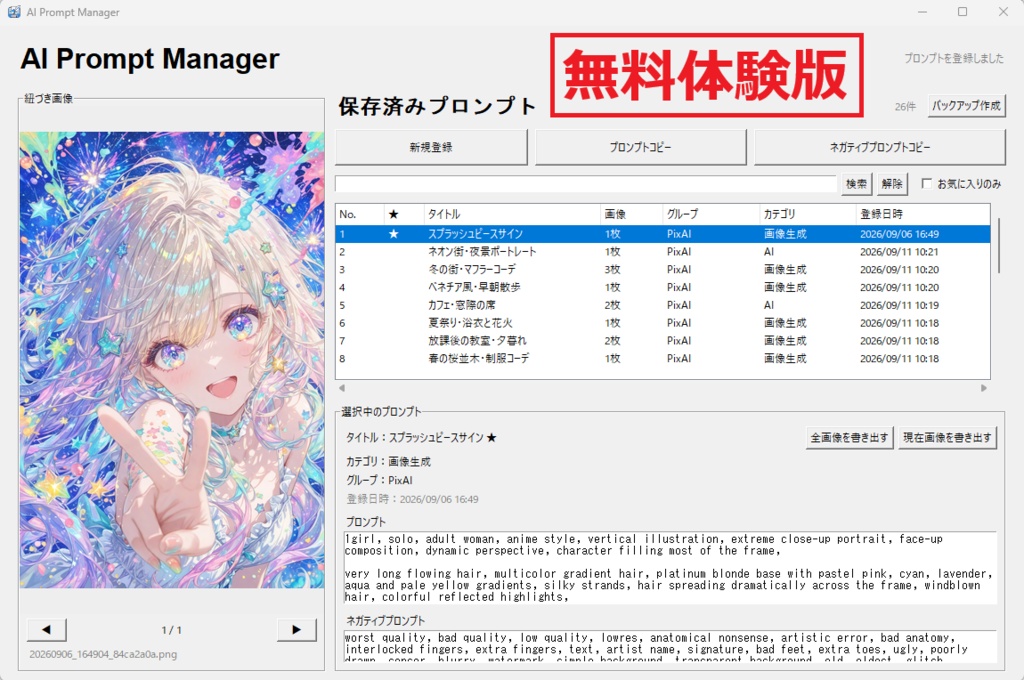The height and width of the screenshot is (680, 1024).
Task: Click the プロンプトコピー button
Action: pos(640,147)
